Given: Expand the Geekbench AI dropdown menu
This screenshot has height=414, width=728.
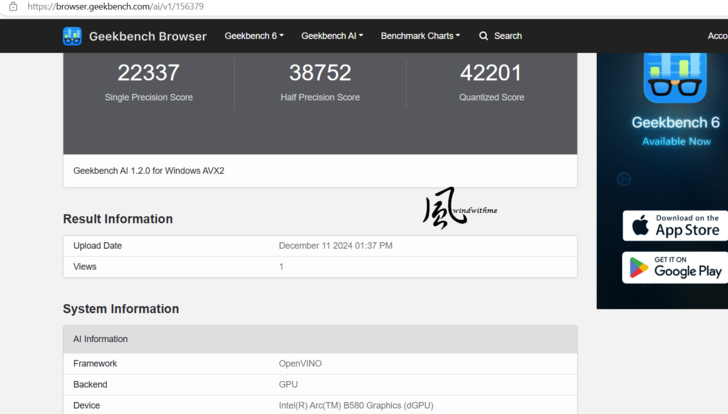Looking at the screenshot, I should tap(332, 36).
